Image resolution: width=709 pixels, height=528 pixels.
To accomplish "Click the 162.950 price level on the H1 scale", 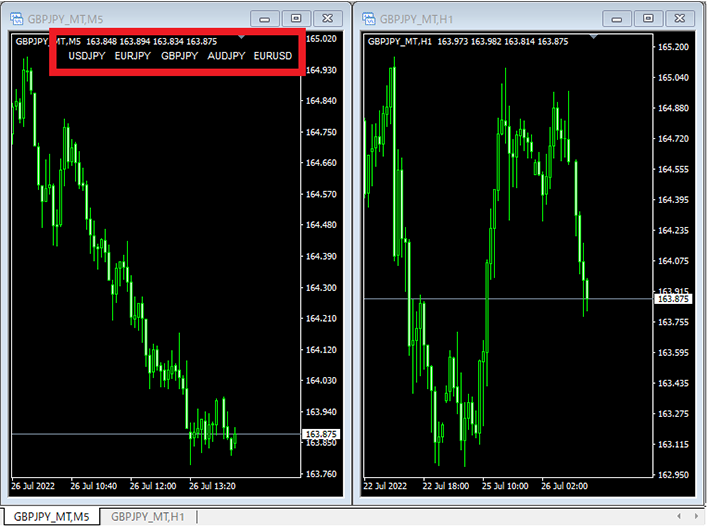I will coord(673,475).
